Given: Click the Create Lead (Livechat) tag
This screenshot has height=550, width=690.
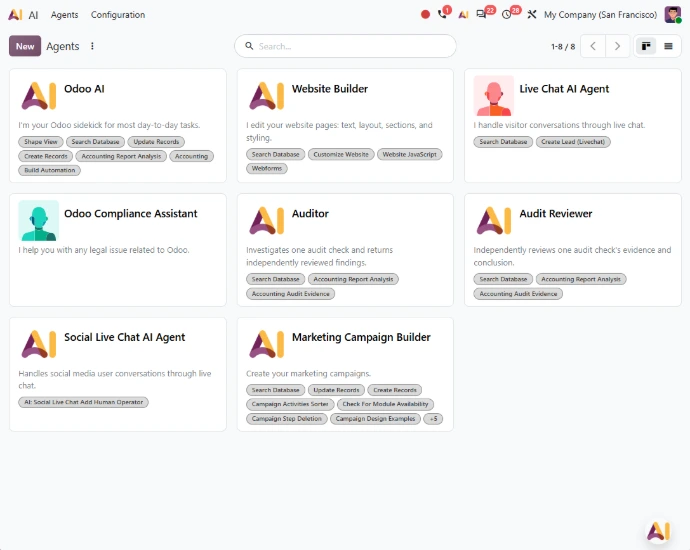Looking at the screenshot, I should 573,142.
